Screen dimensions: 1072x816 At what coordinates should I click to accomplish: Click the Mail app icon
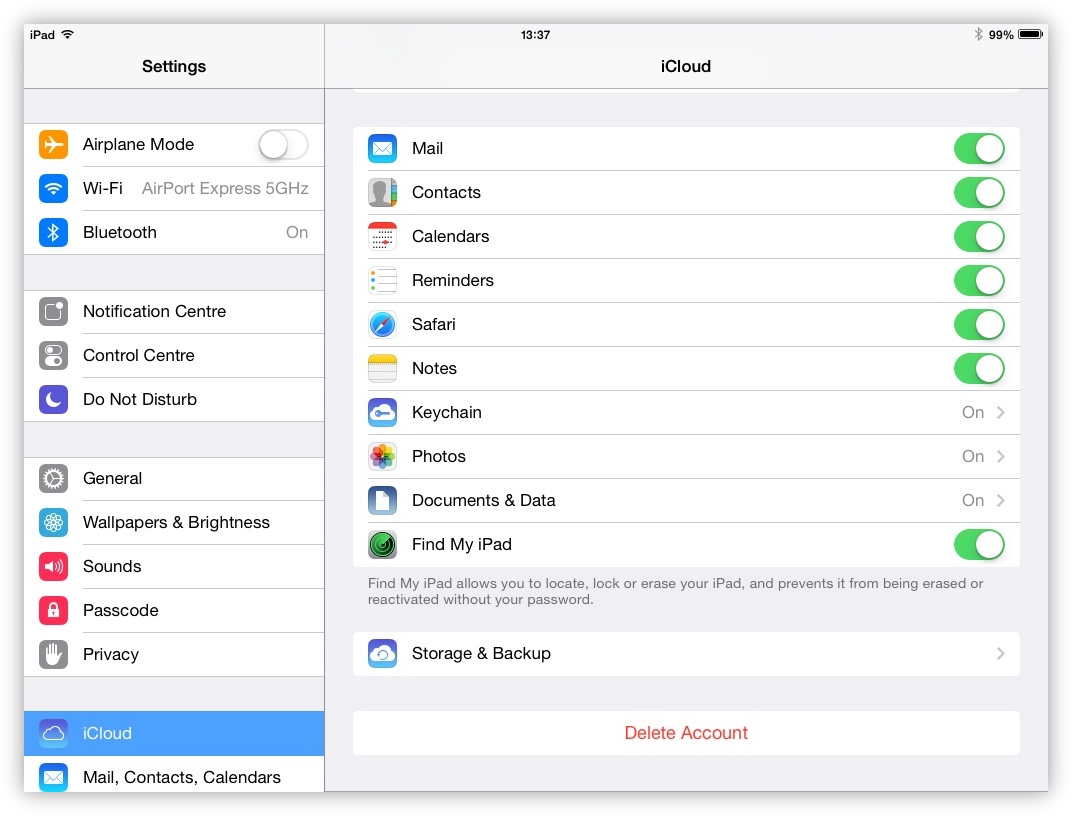pyautogui.click(x=382, y=148)
